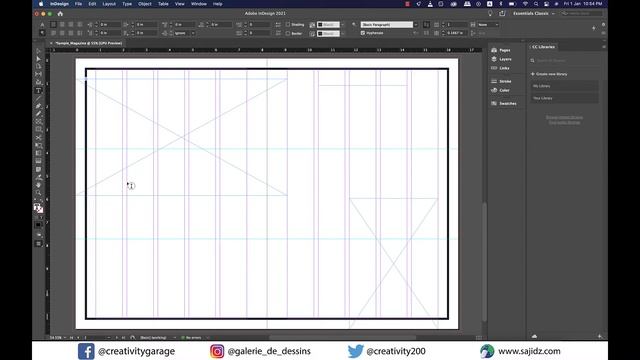Open the Type menu

tap(127, 4)
